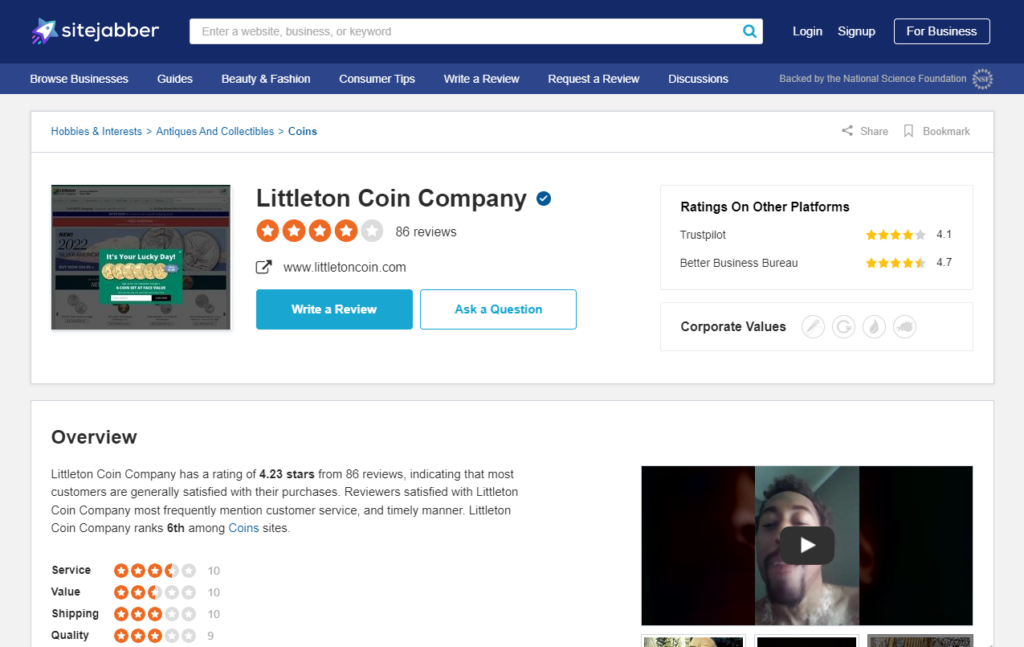
Task: Open the Guides menu item
Action: [174, 79]
